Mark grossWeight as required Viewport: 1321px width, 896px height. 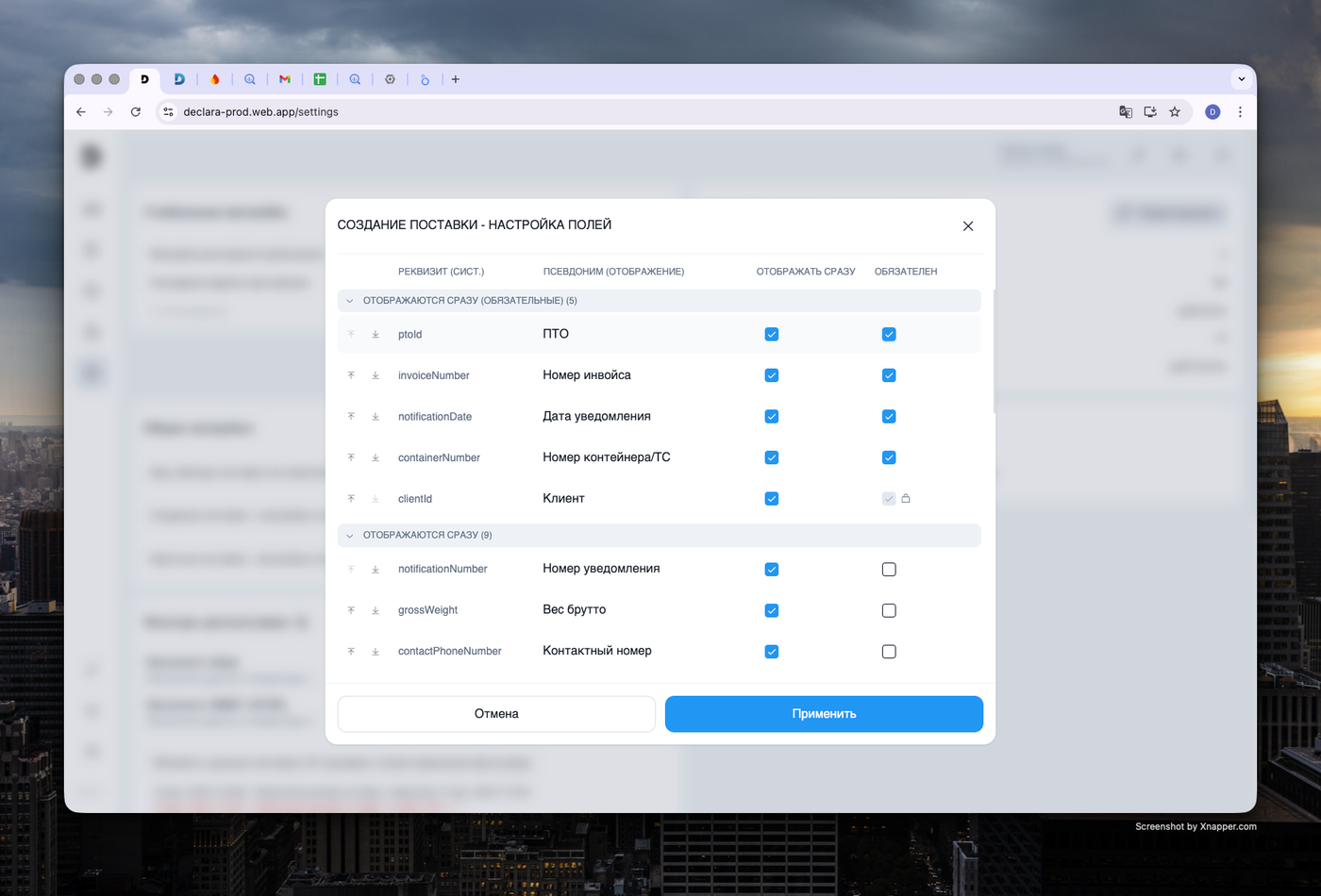point(889,610)
